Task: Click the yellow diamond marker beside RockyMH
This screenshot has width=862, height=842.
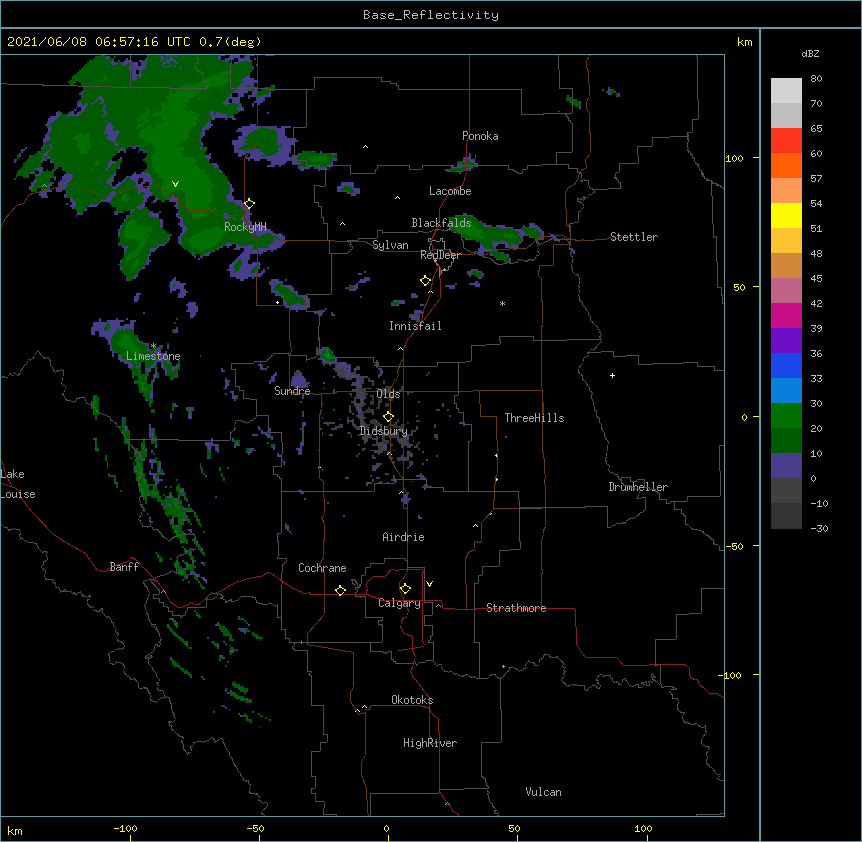Action: coord(249,204)
